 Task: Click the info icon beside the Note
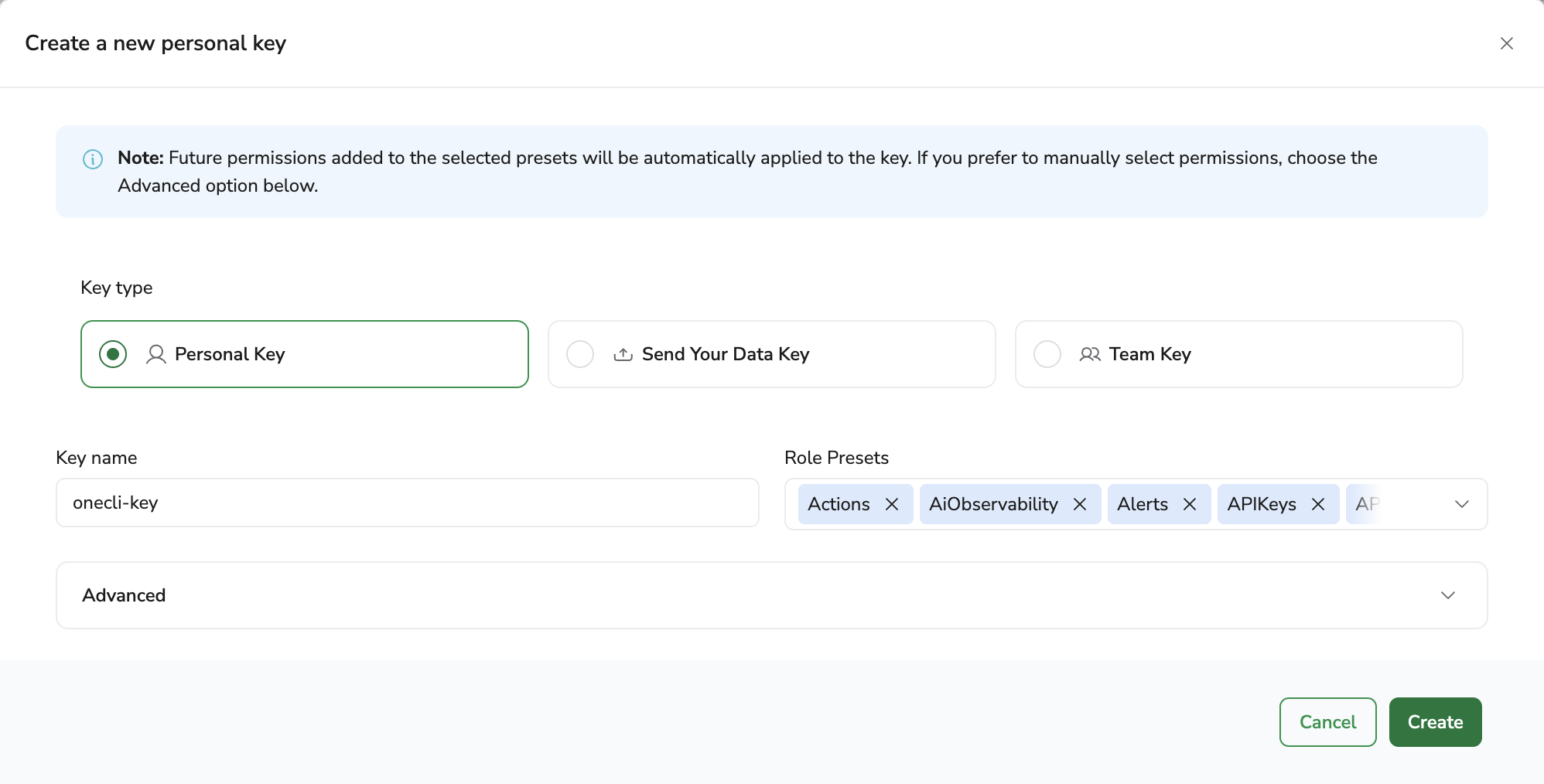pyautogui.click(x=93, y=159)
